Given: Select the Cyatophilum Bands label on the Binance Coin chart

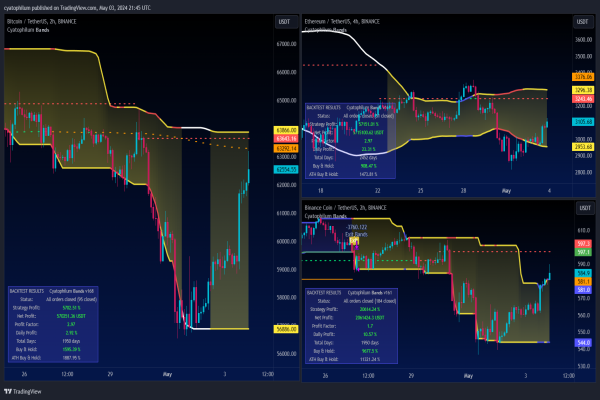Looking at the screenshot, I should 326,216.
